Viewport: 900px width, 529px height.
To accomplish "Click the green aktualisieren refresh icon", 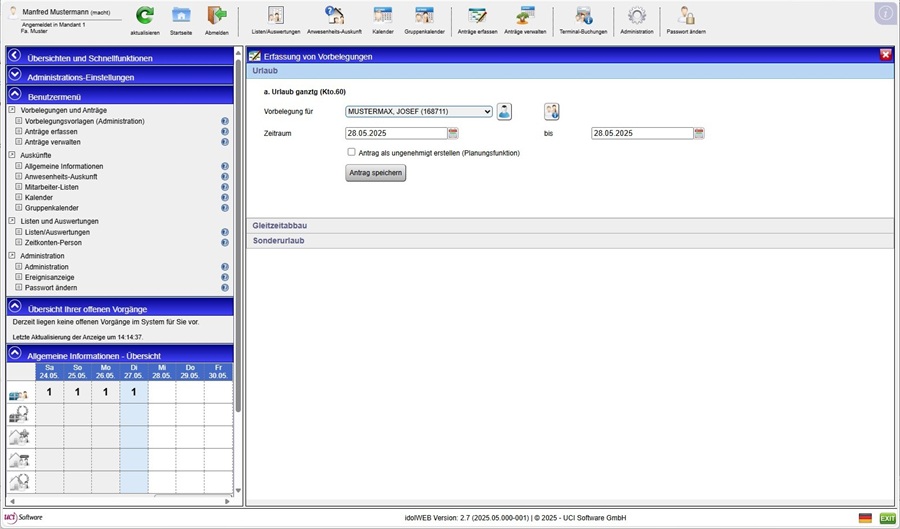I will coord(145,16).
